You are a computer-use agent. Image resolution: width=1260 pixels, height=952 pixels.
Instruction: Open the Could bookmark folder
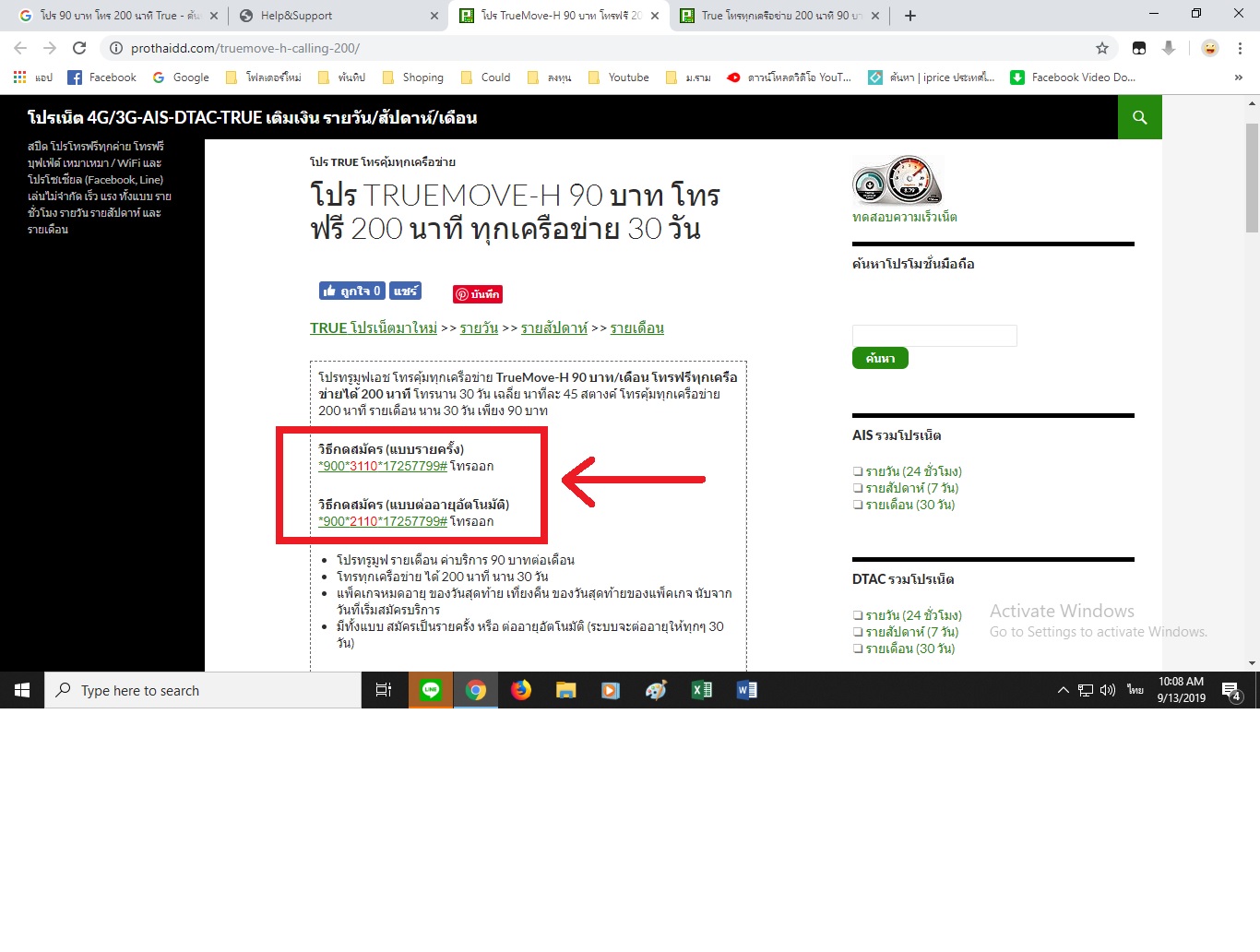coord(485,77)
